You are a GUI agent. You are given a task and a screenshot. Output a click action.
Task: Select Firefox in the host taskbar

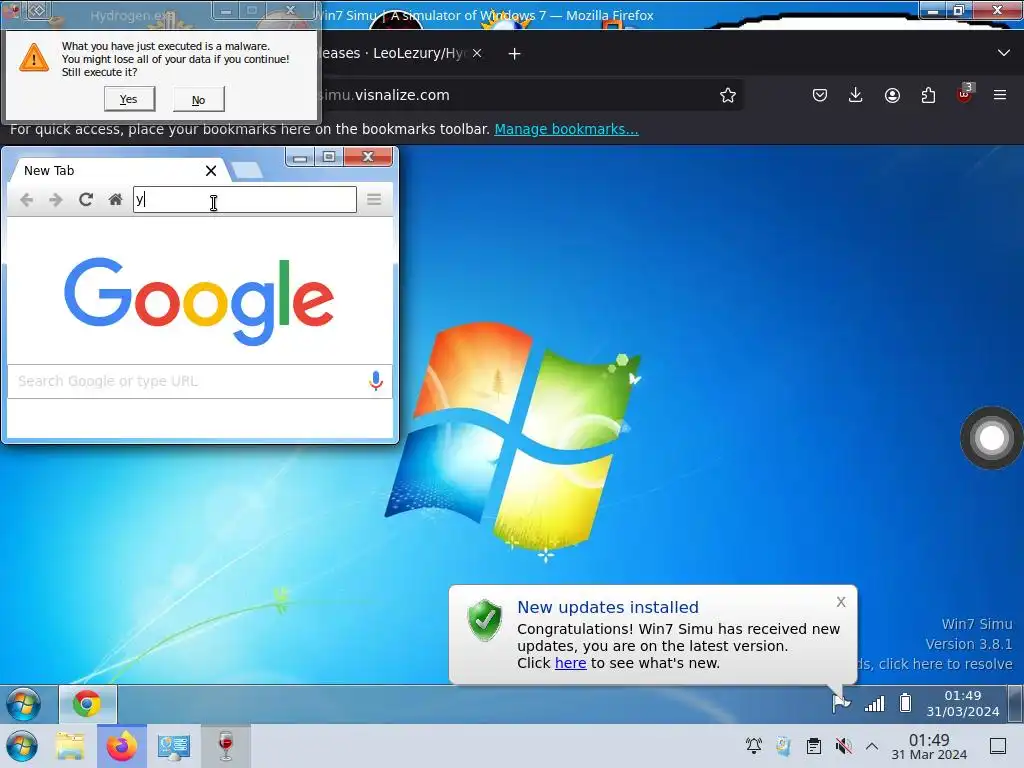pyautogui.click(x=122, y=746)
